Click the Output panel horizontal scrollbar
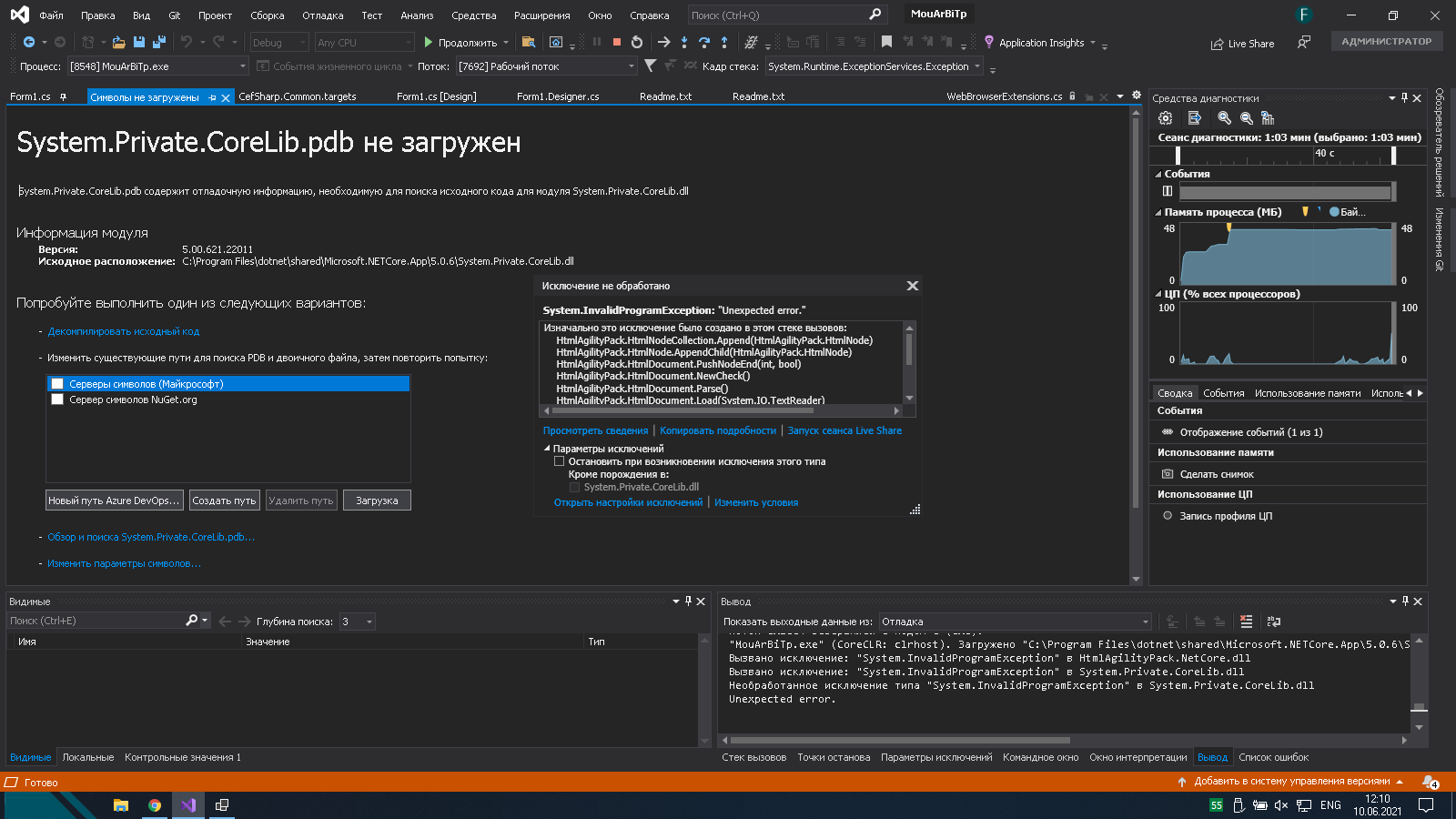 pos(900,740)
